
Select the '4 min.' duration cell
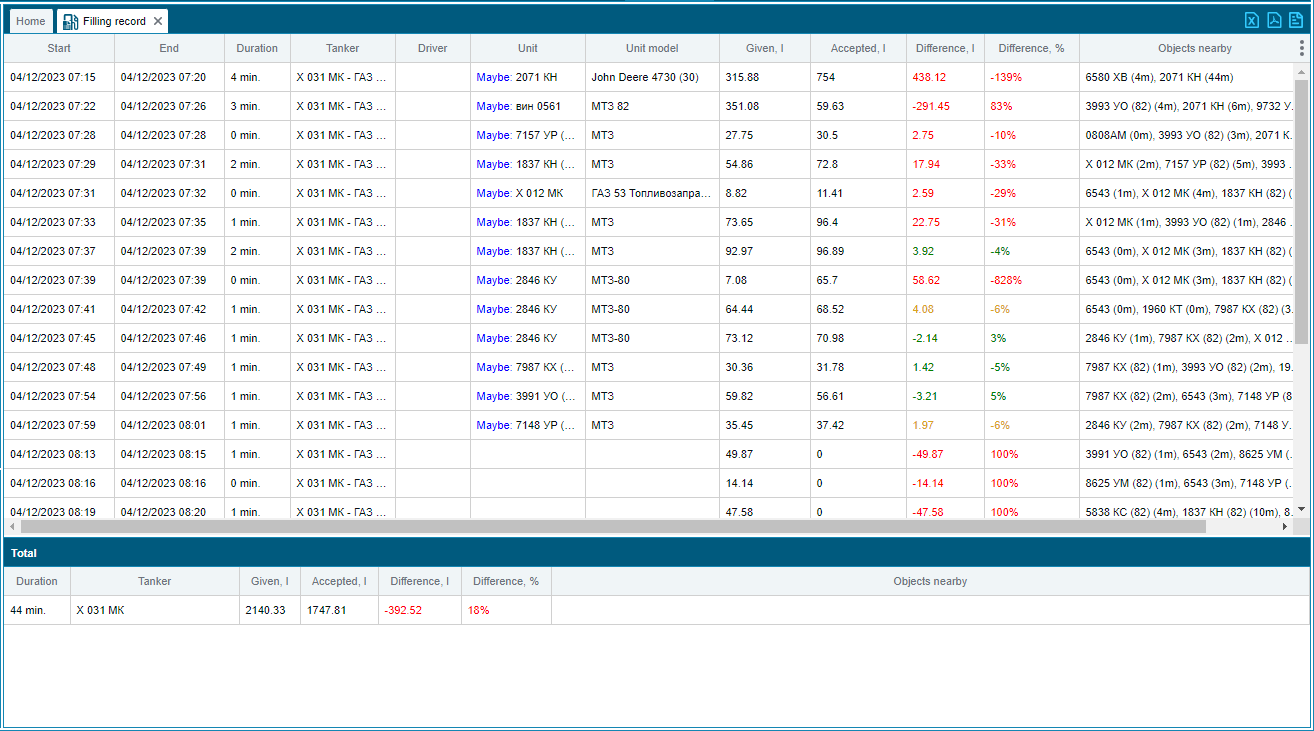coord(257,77)
